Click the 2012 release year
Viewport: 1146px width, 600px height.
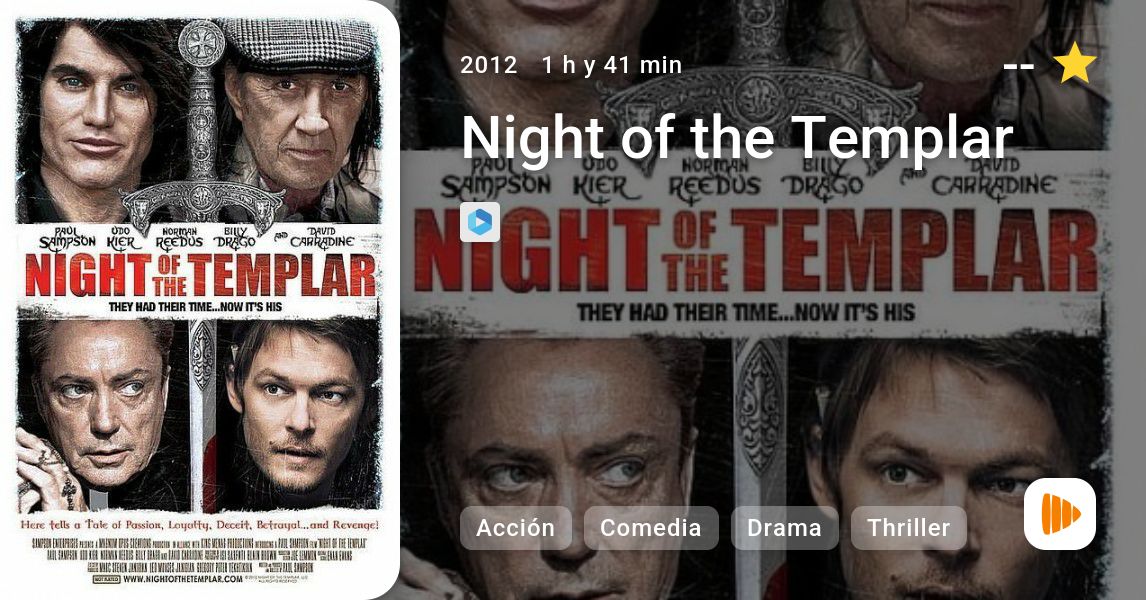click(x=489, y=65)
